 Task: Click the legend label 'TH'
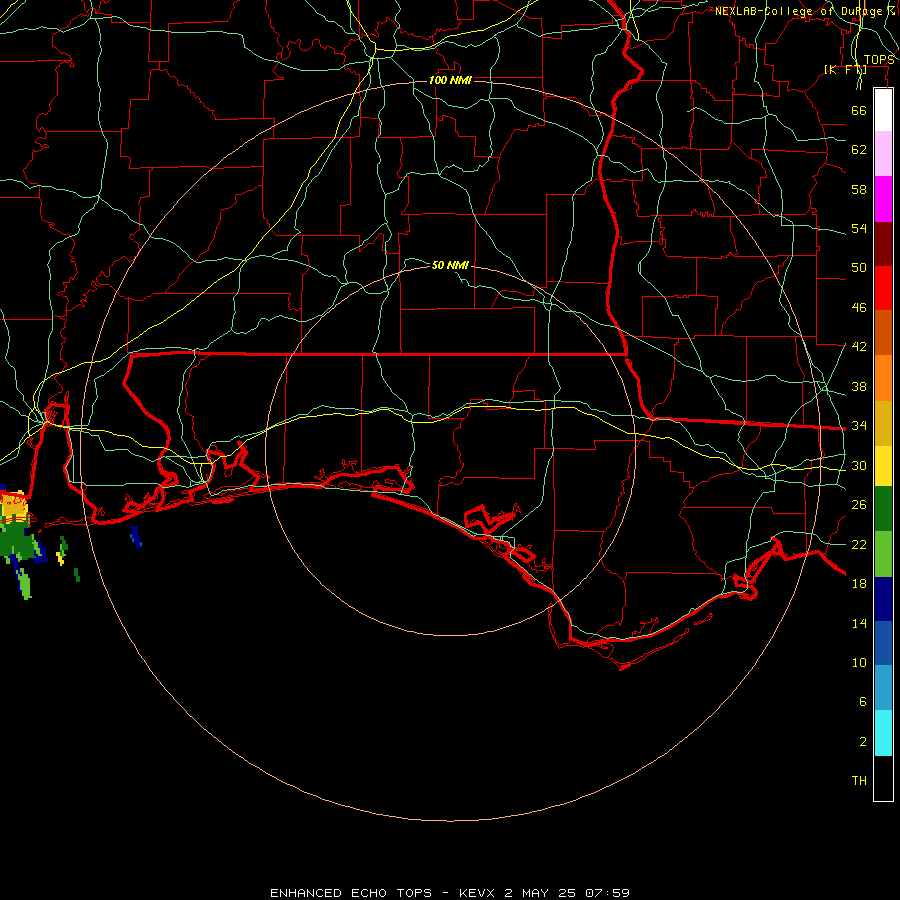pyautogui.click(x=859, y=781)
